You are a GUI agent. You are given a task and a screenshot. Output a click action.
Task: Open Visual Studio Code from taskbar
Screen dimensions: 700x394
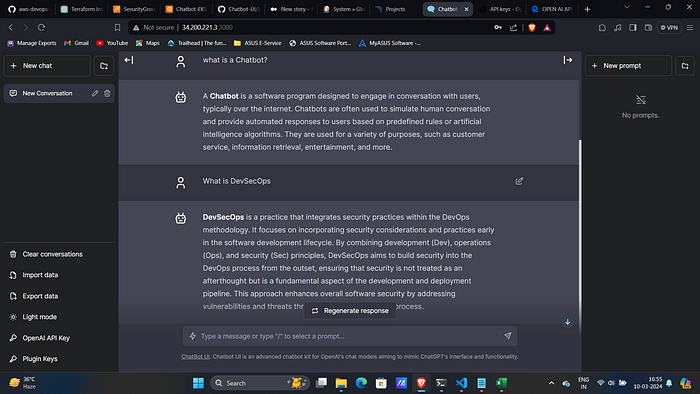(461, 383)
